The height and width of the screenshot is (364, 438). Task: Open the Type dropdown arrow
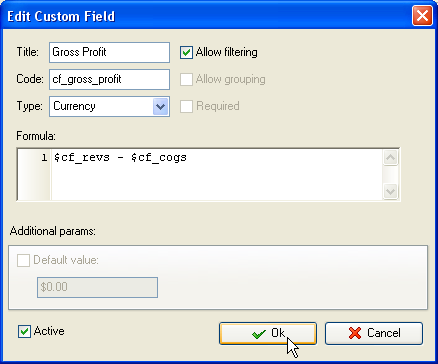click(x=161, y=107)
